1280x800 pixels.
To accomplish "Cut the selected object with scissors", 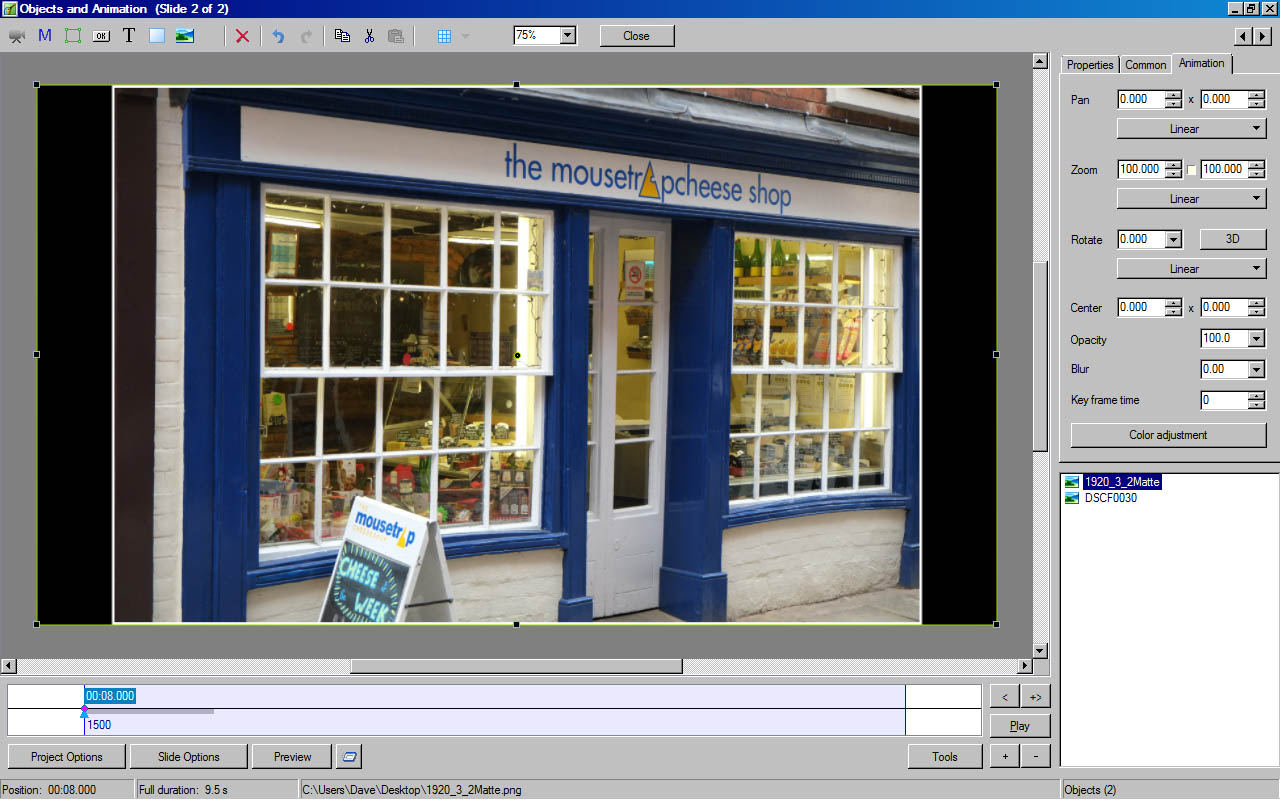I will 369,36.
